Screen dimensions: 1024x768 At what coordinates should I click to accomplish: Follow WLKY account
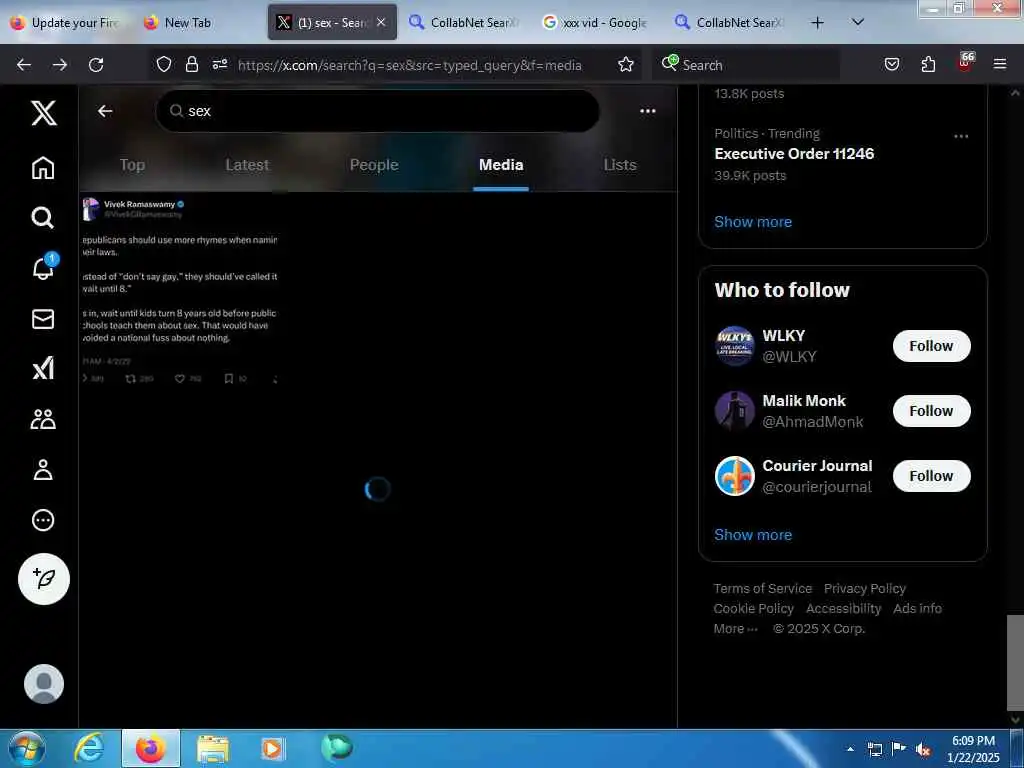[x=931, y=346]
